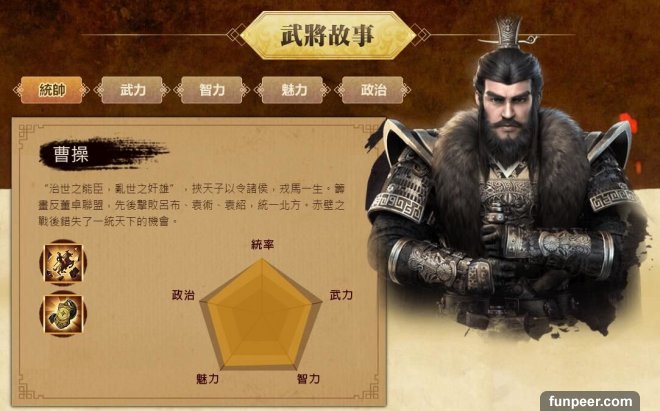The height and width of the screenshot is (411, 660).
Task: Select the 統帥 tab
Action: (x=51, y=90)
